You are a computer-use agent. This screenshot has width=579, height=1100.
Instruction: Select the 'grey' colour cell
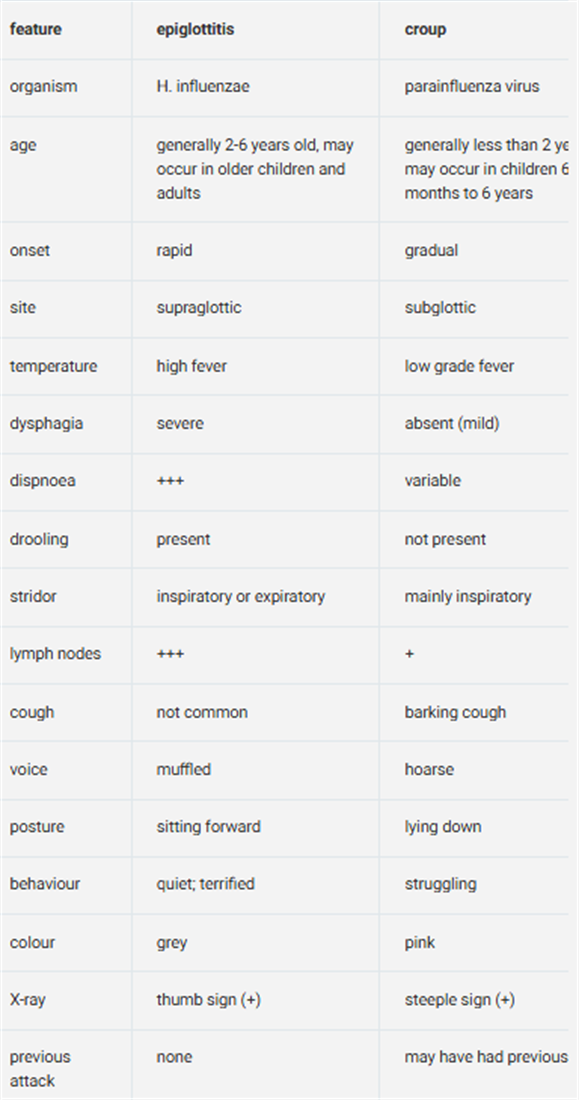click(172, 942)
